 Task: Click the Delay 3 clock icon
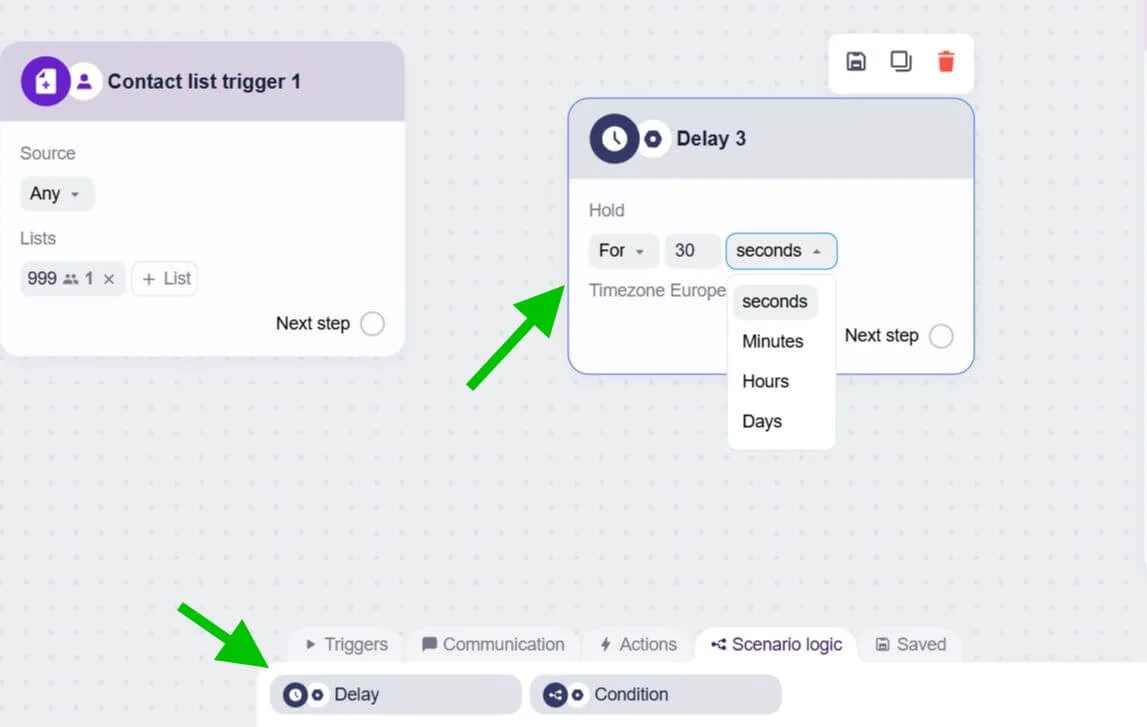pos(614,138)
